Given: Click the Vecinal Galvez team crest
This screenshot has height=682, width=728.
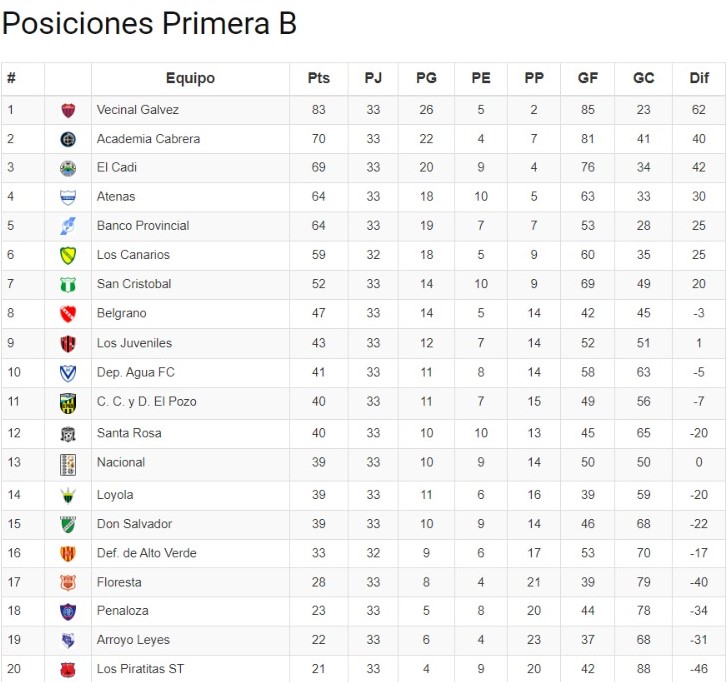Looking at the screenshot, I should [68, 110].
